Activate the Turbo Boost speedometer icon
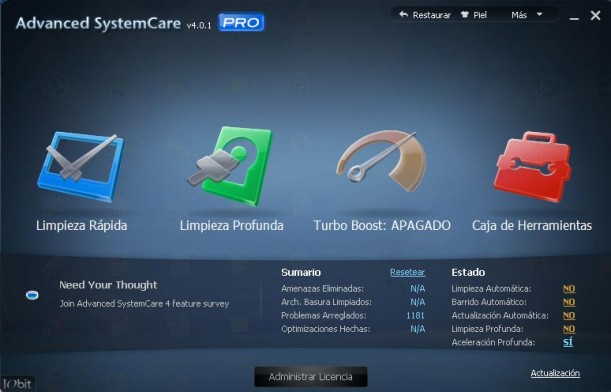 [381, 161]
